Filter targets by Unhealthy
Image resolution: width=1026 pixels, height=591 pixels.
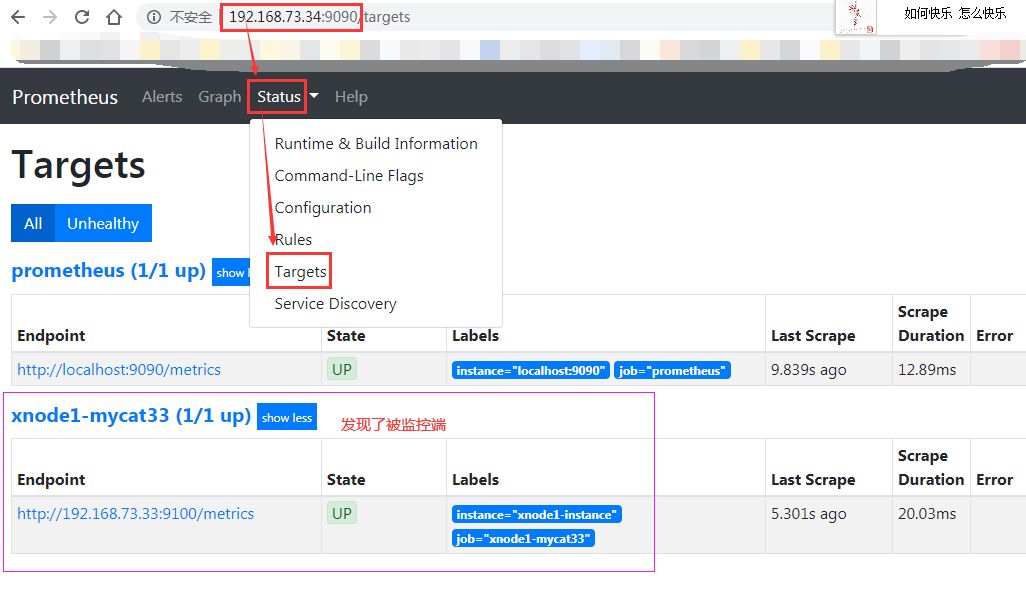pyautogui.click(x=102, y=222)
